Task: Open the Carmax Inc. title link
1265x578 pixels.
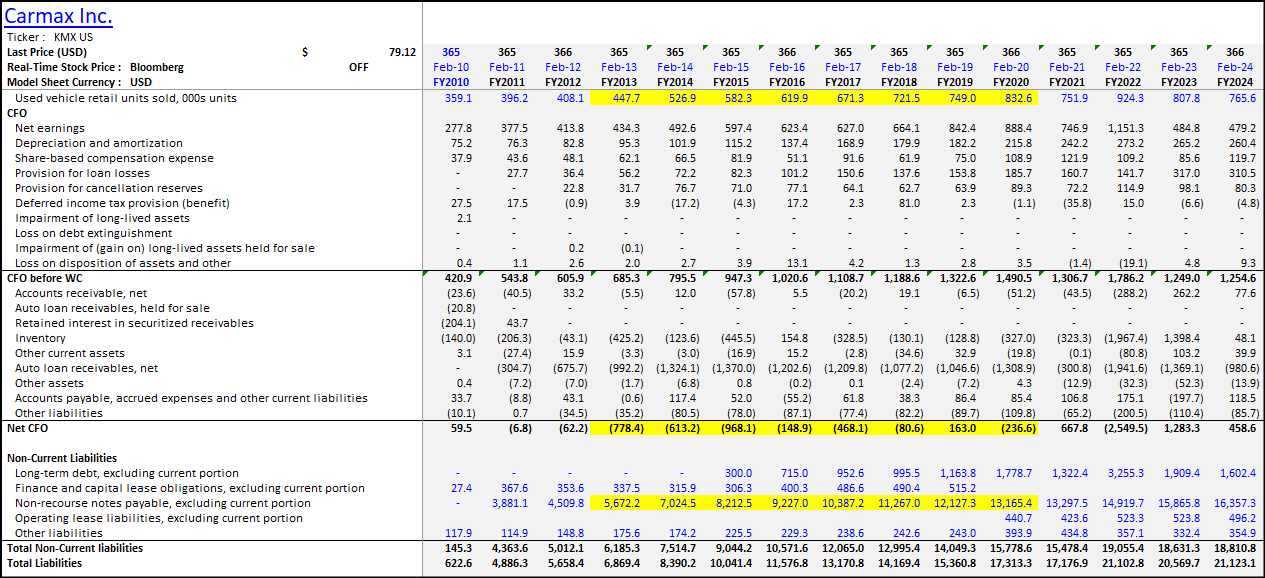Action: (x=59, y=16)
